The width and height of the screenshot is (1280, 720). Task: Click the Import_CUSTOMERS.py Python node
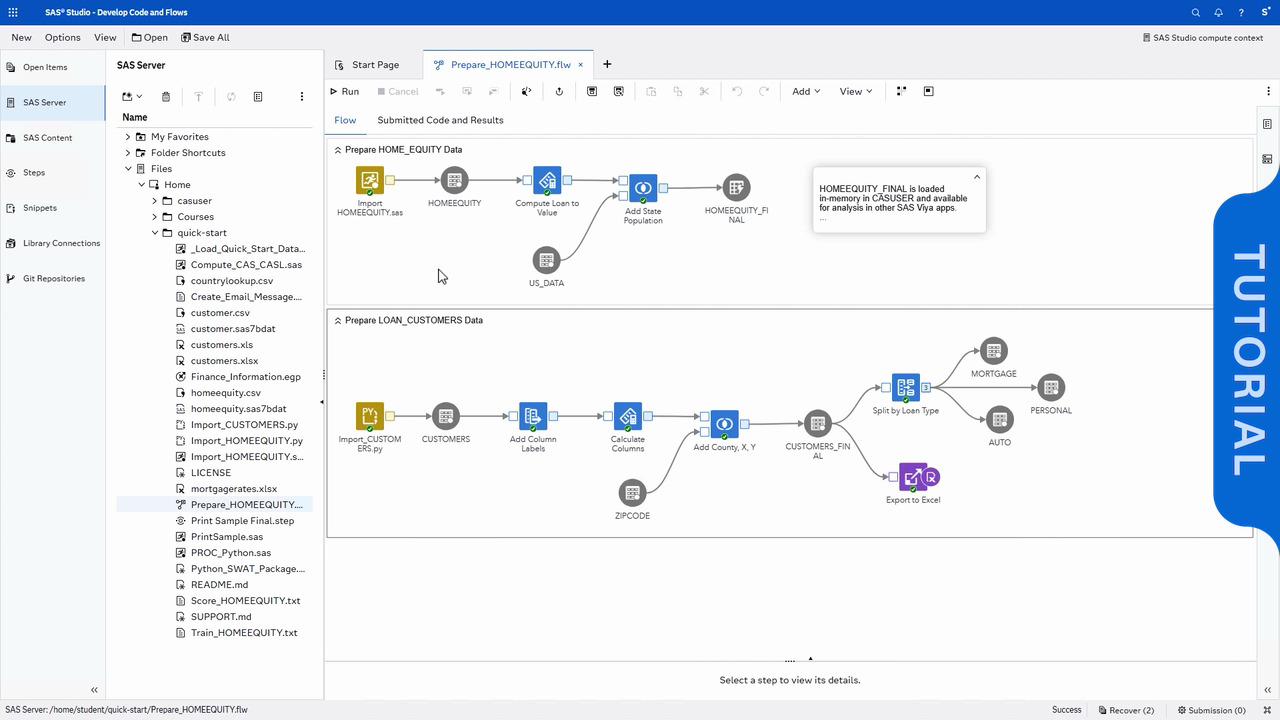tap(370, 416)
